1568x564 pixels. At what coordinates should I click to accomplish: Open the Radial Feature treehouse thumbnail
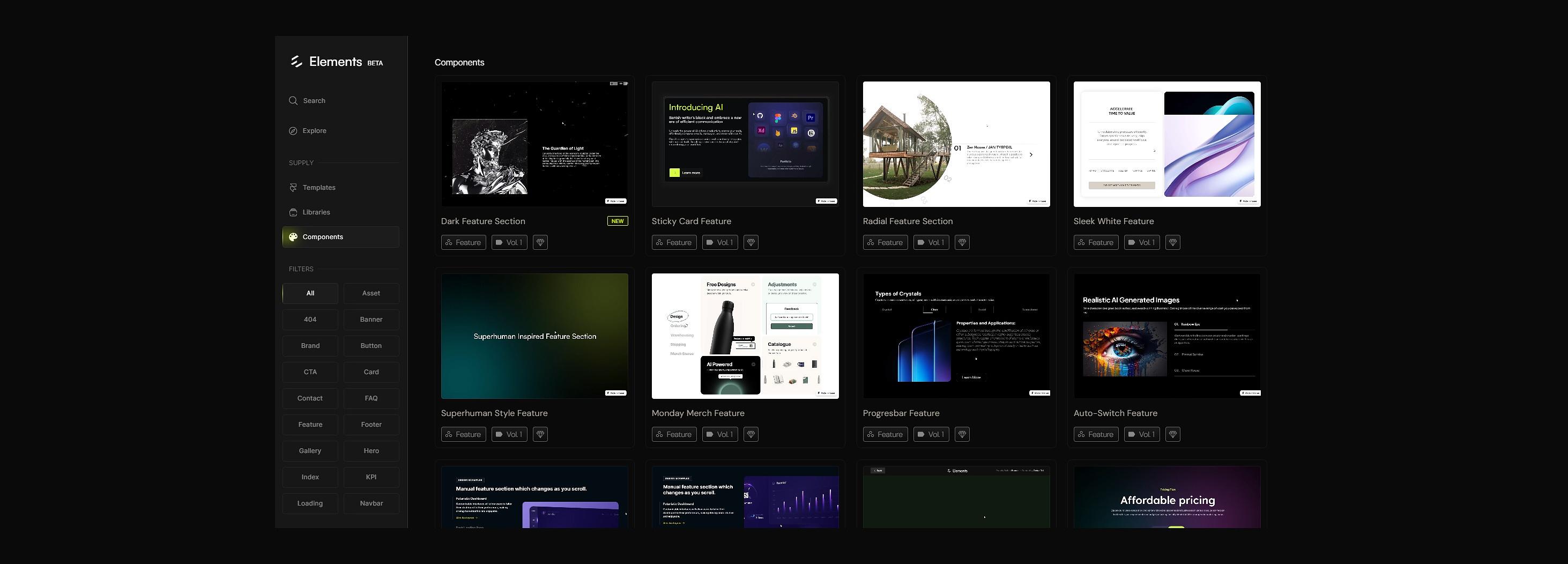pyautogui.click(x=956, y=144)
